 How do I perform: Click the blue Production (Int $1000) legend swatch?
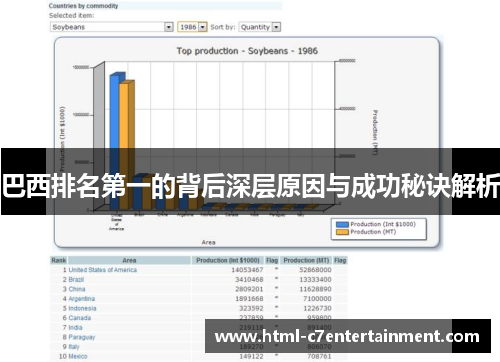pos(342,225)
